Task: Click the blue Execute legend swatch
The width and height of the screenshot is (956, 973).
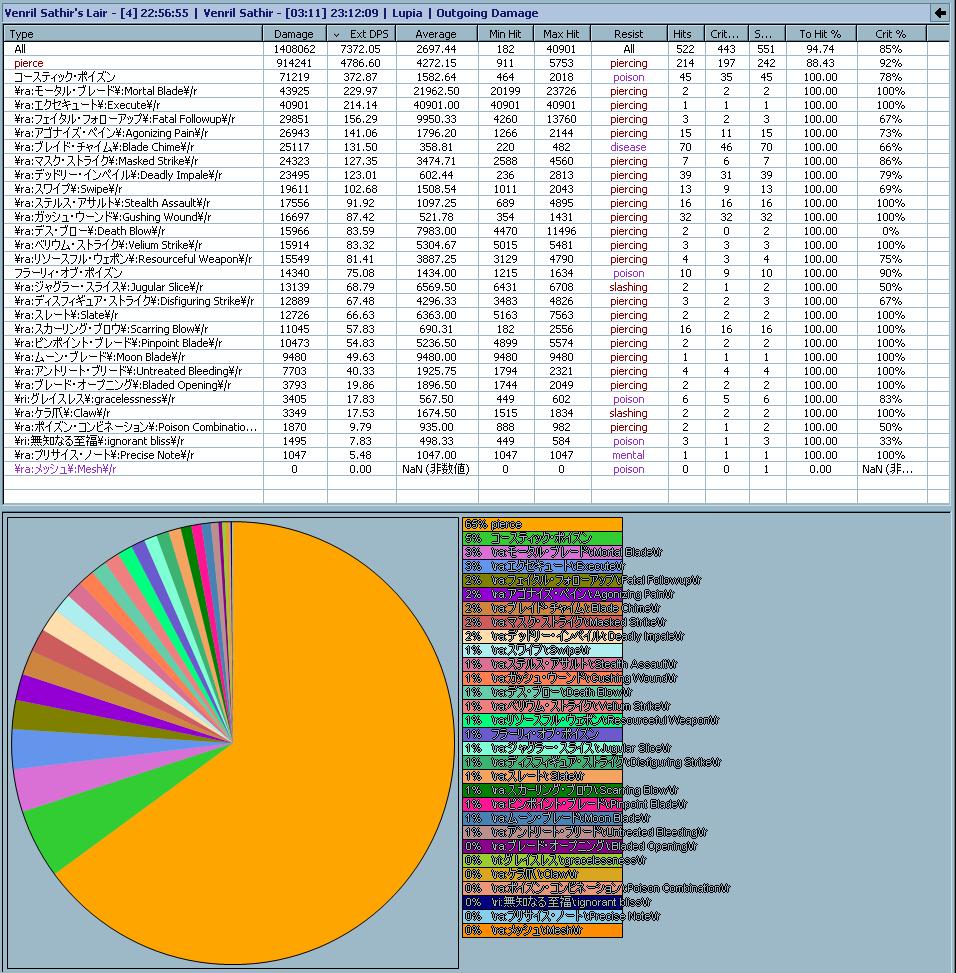Action: (x=542, y=567)
